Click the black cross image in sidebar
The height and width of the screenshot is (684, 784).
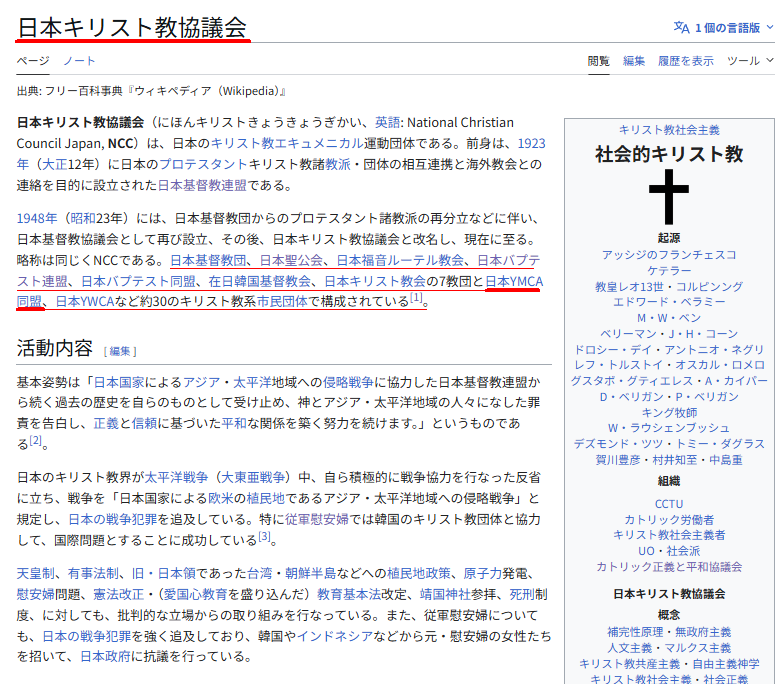[669, 196]
